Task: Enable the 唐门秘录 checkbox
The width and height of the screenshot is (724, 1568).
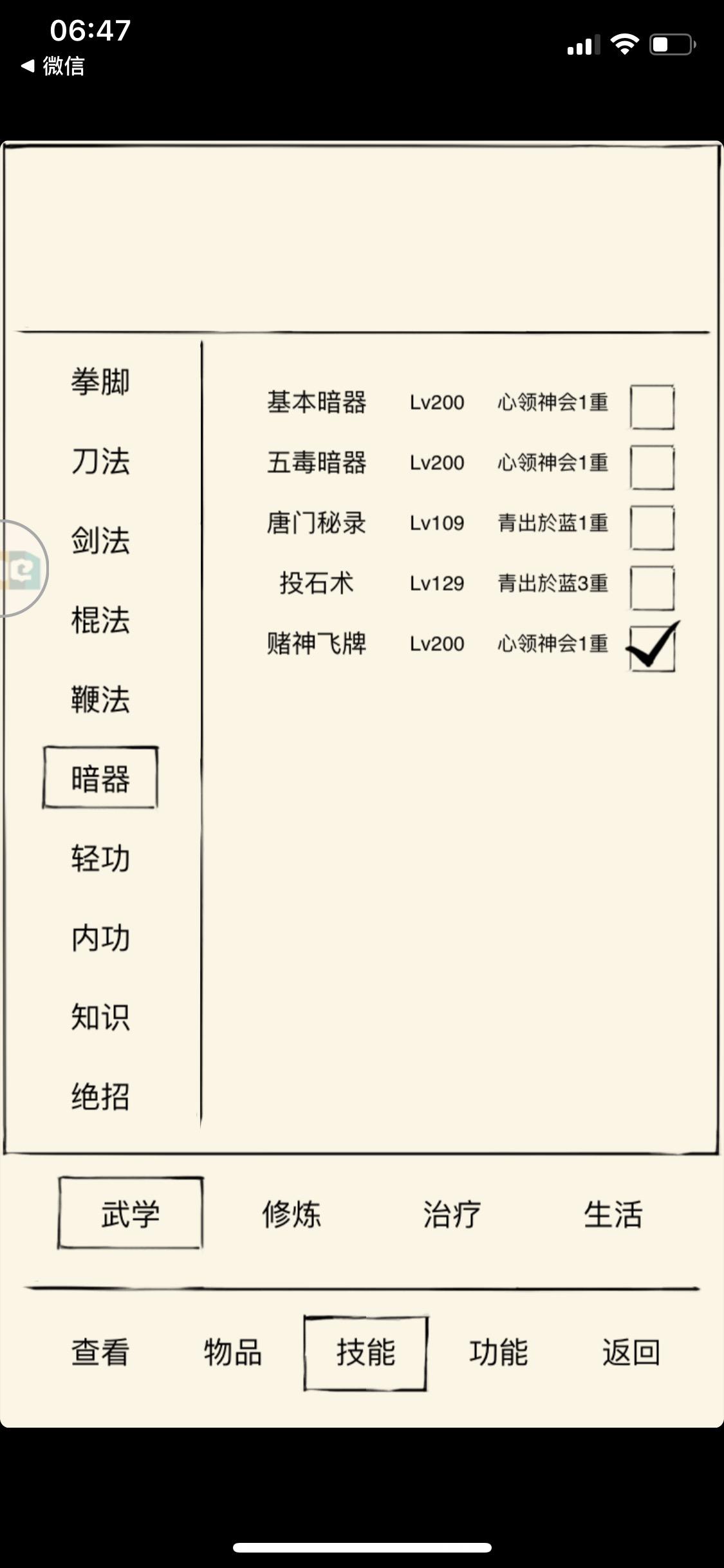Action: [652, 528]
